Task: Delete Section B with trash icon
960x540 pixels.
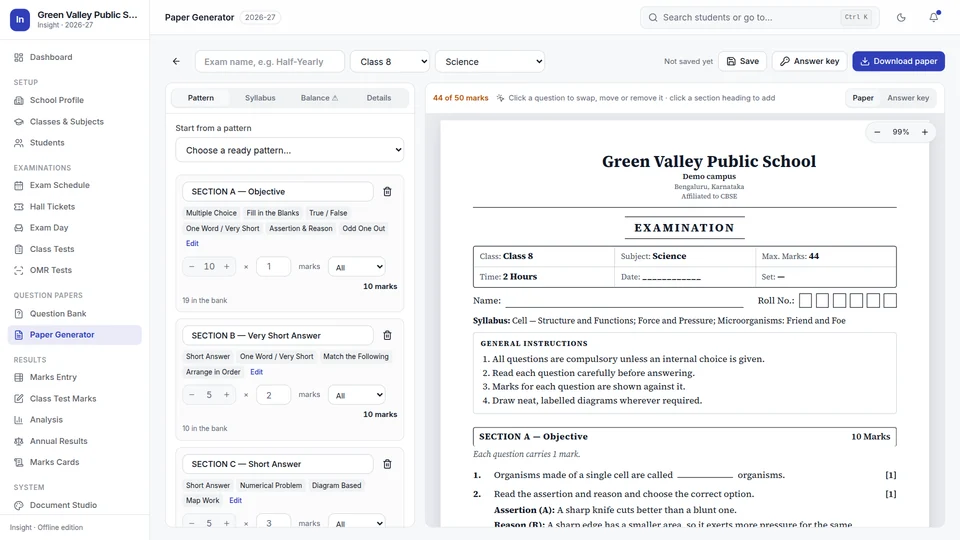Action: (387, 336)
